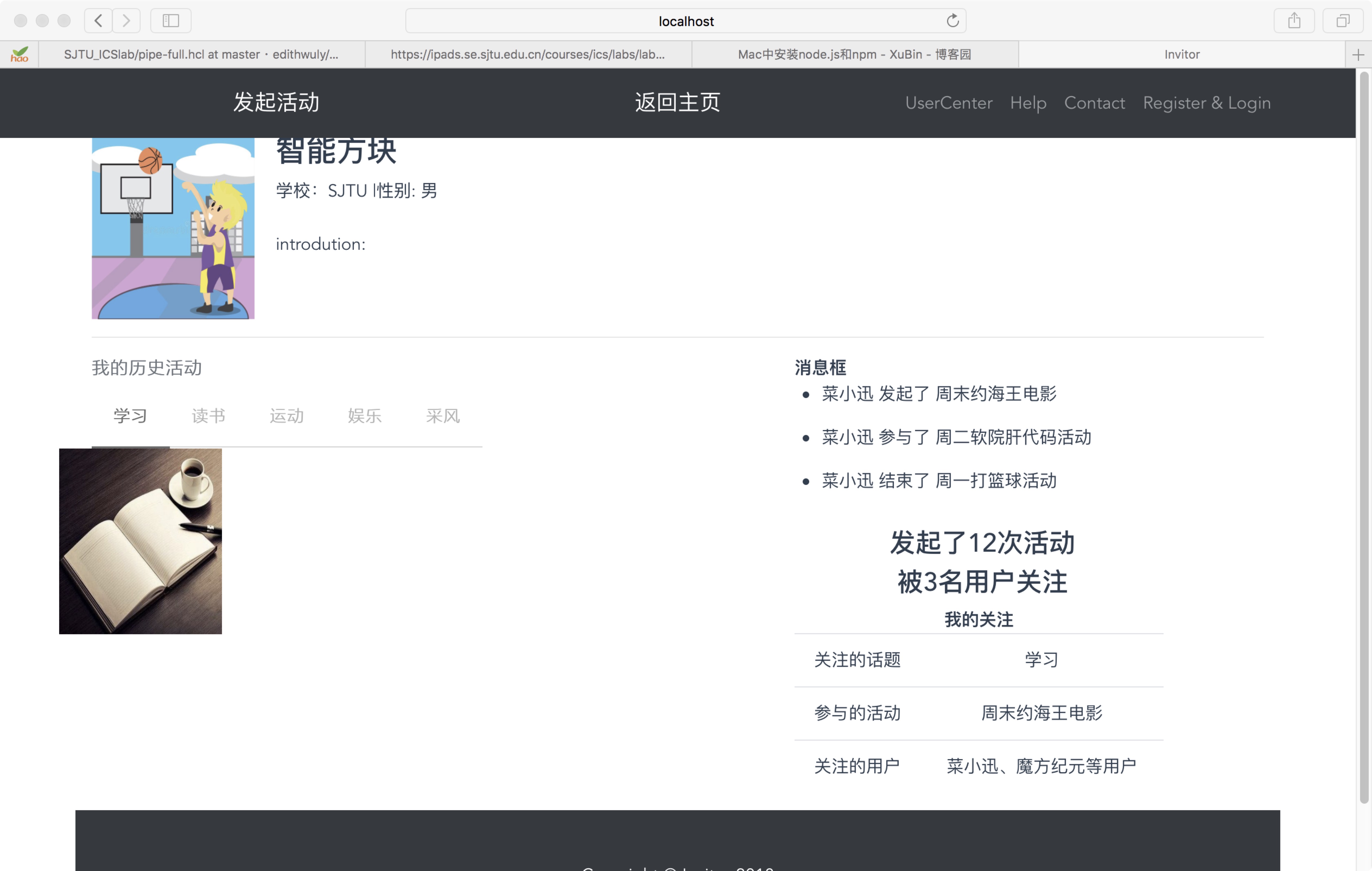
Task: Click Register & Login link
Action: pyautogui.click(x=1206, y=103)
